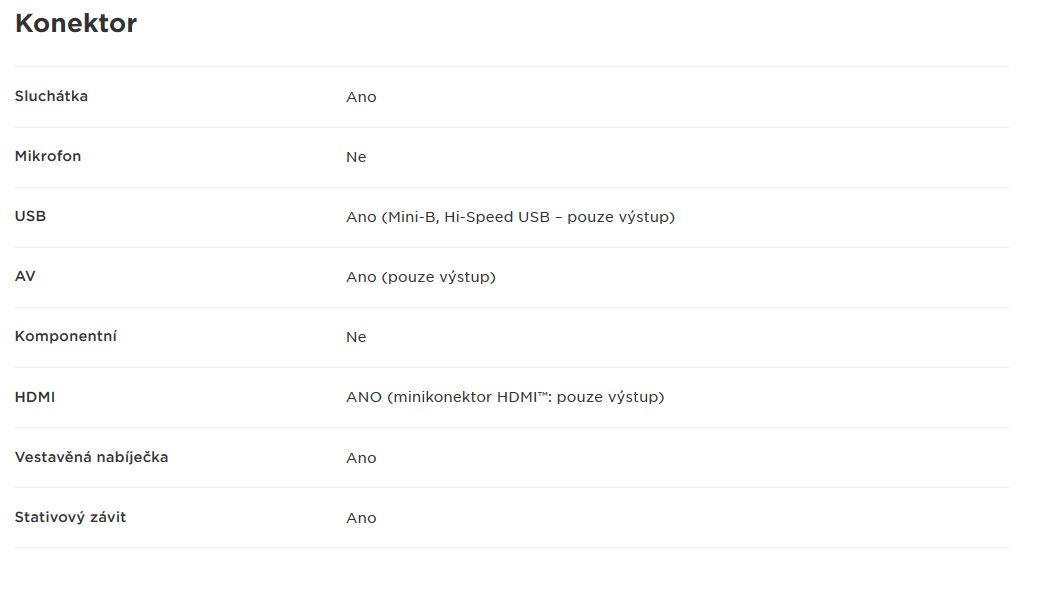Select the Mikrofon row label

pyautogui.click(x=48, y=156)
